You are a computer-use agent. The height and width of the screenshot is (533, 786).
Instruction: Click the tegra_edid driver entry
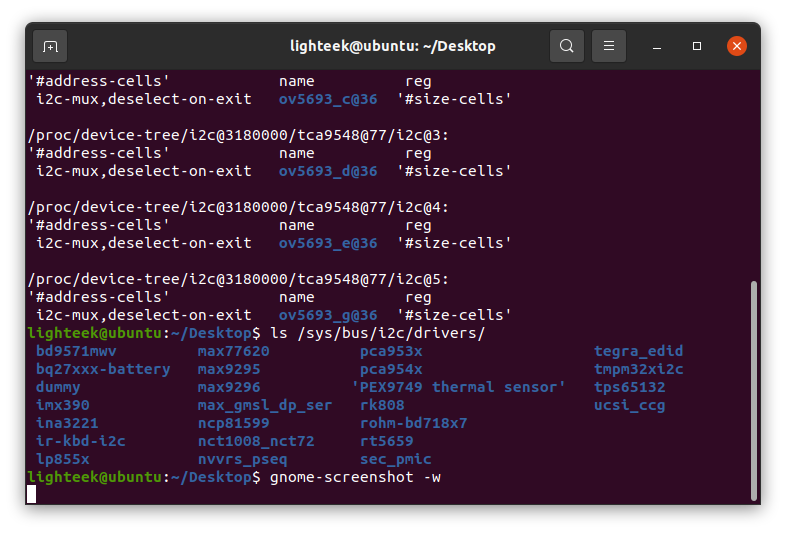click(x=638, y=351)
